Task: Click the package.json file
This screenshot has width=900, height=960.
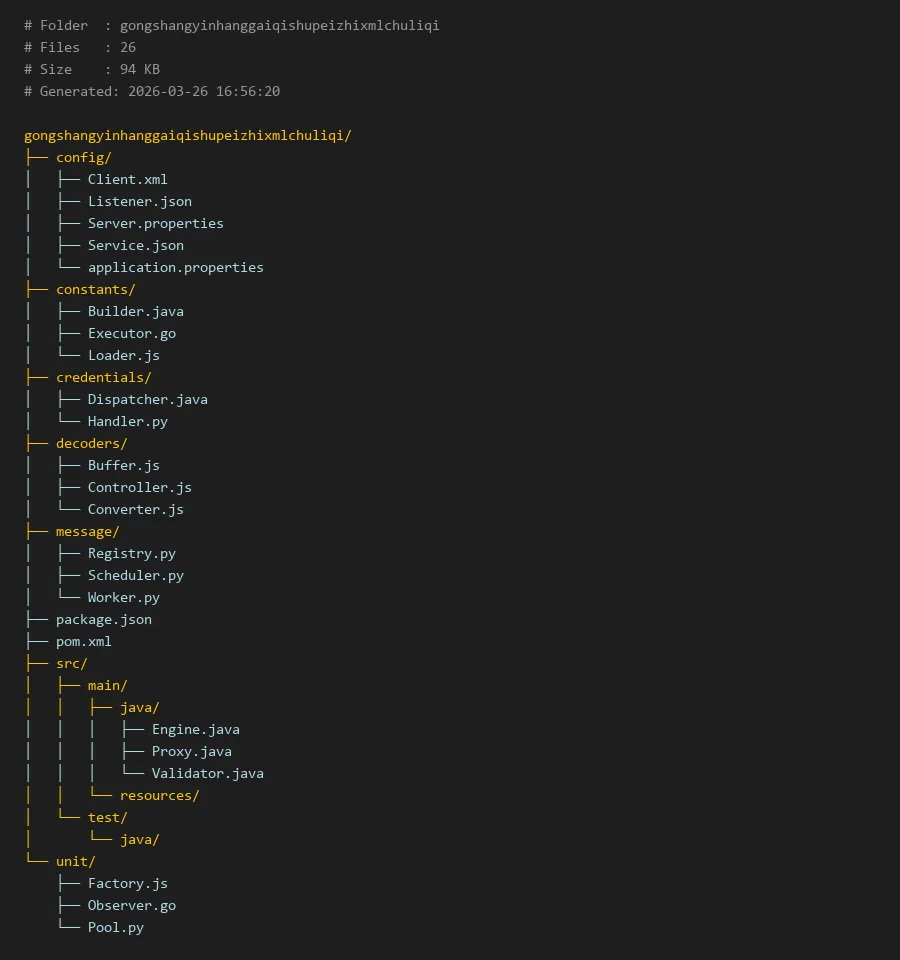Action: [x=103, y=619]
